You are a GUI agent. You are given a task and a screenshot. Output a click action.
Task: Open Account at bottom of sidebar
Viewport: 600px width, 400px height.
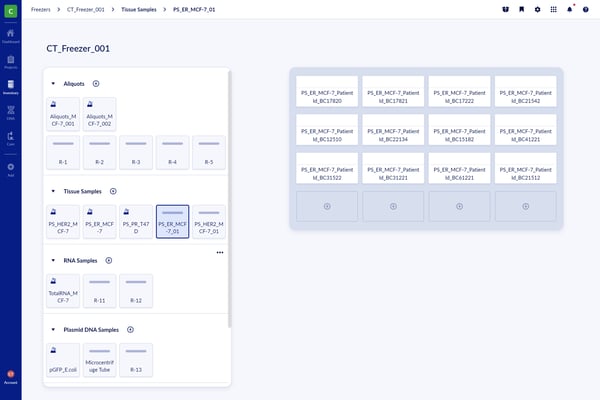[10, 376]
